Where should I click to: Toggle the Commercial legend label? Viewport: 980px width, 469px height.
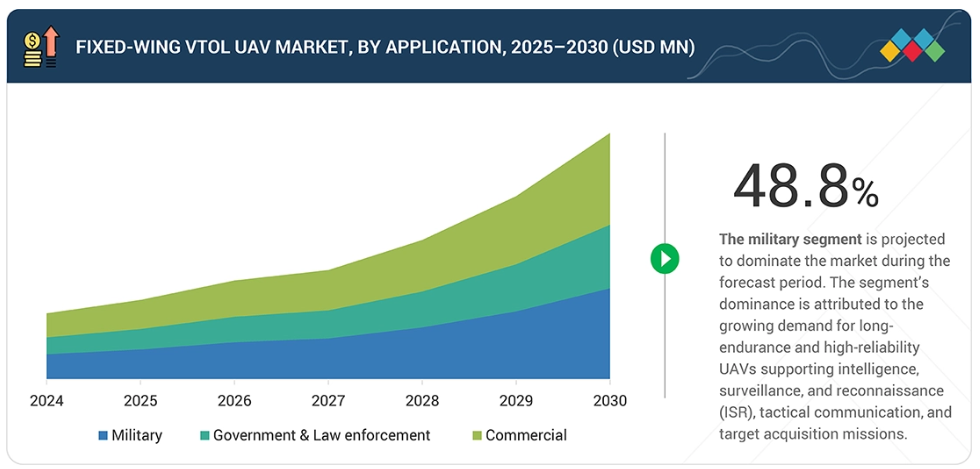point(526,436)
